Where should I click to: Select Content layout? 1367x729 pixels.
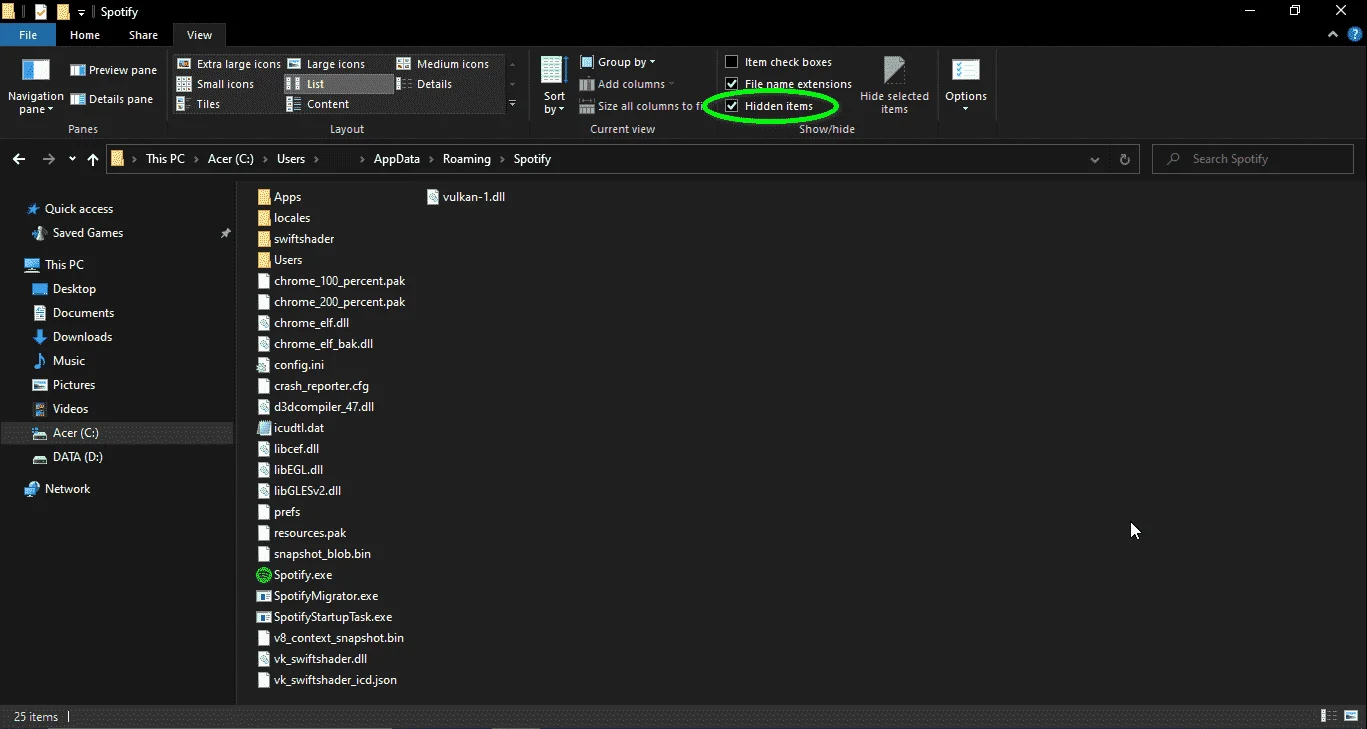(x=318, y=104)
